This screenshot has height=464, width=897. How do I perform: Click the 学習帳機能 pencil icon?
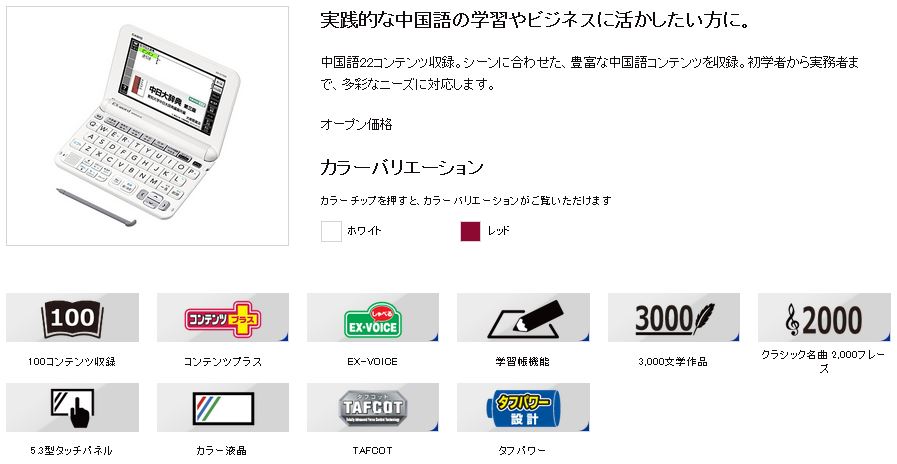point(523,318)
